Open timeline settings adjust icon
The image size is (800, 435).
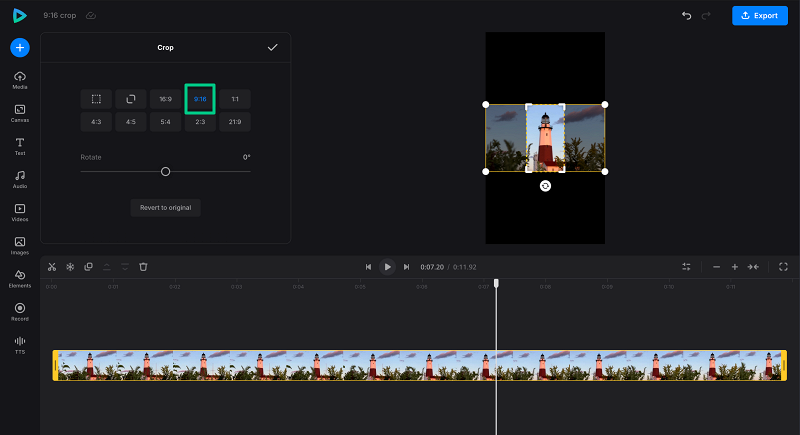(686, 267)
